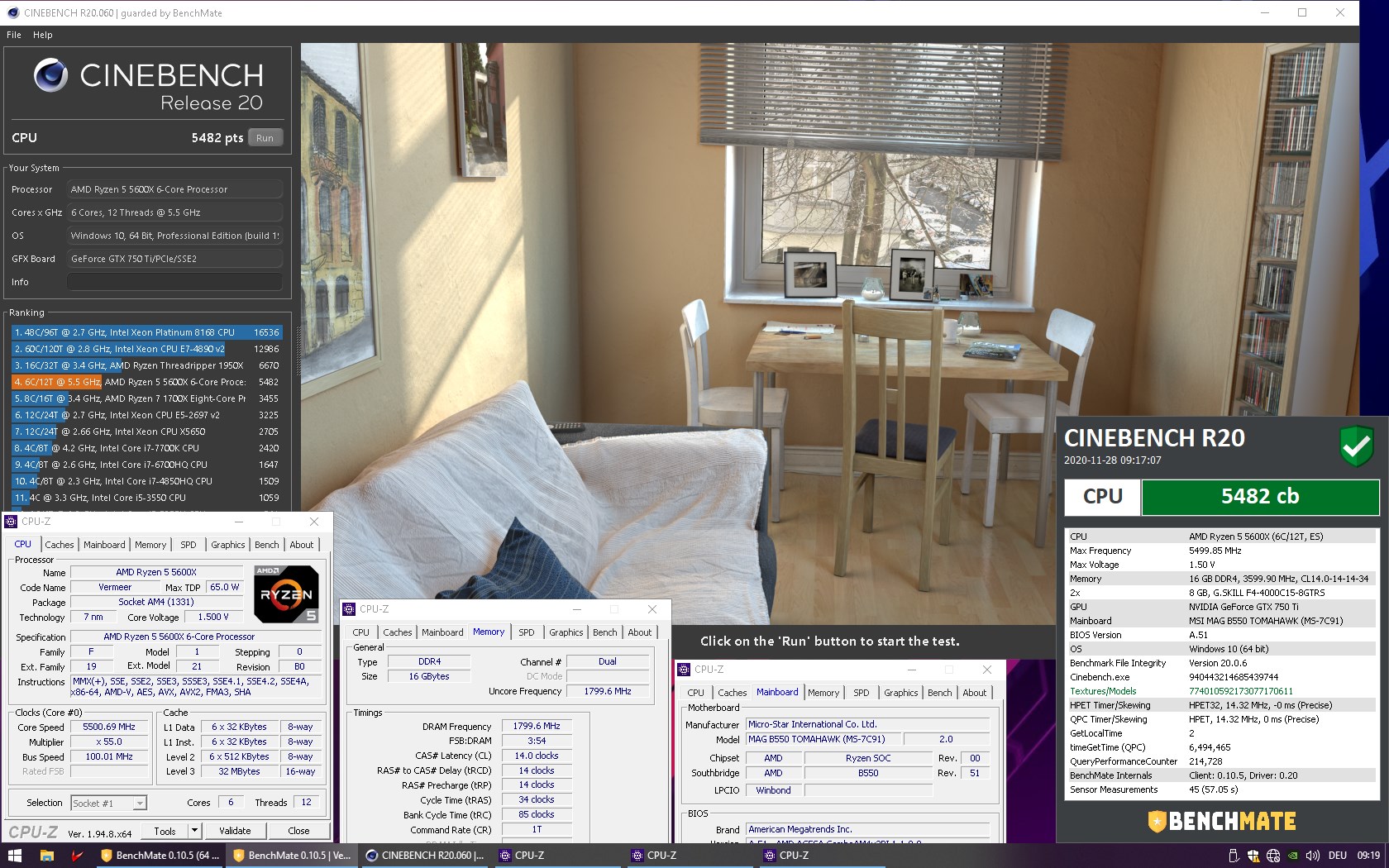
Task: Select ranking row Intel Xeon Platinum 8168 CPU
Action: pos(146,332)
